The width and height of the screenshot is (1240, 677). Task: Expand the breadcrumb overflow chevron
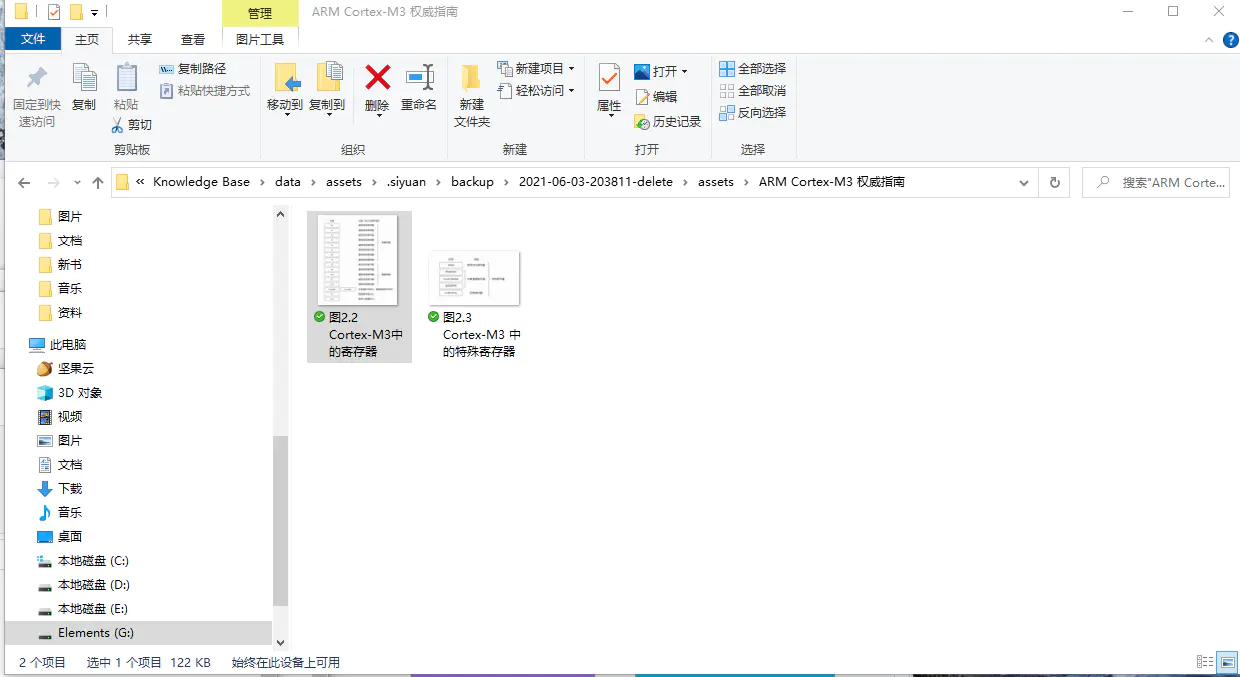pyautogui.click(x=140, y=182)
